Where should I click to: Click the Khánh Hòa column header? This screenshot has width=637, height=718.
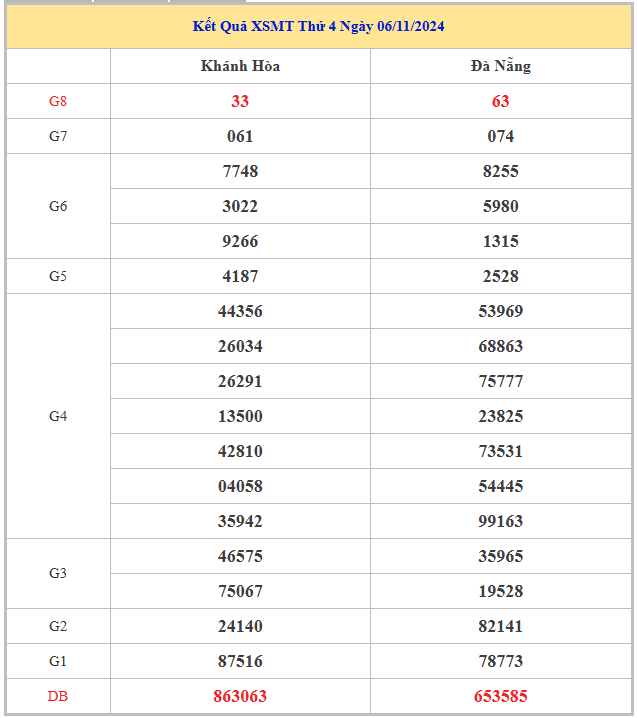[x=240, y=66]
